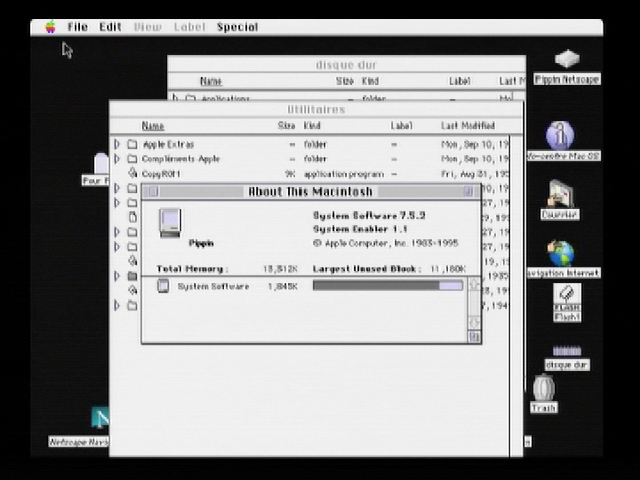This screenshot has width=640, height=480.
Task: Click the Apple Extras folder icon
Action: pyautogui.click(x=132, y=144)
